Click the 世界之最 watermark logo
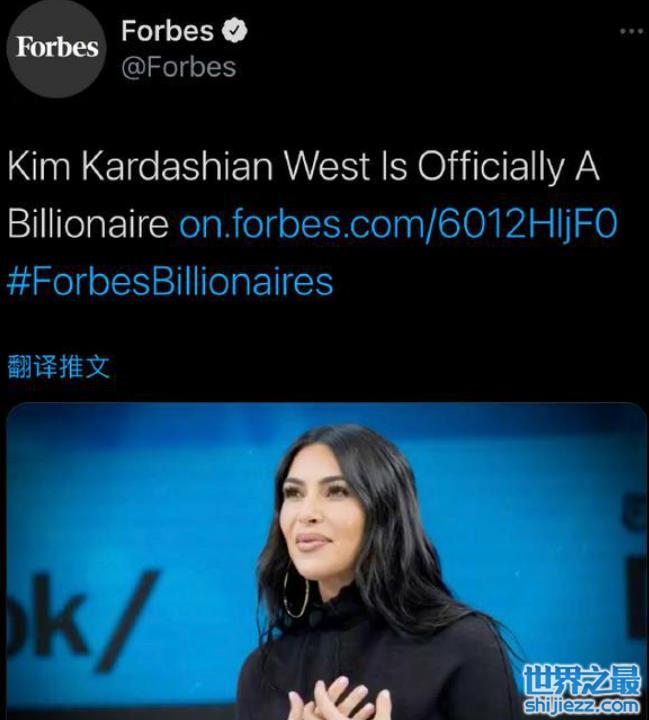This screenshot has height=720, width=649. (x=582, y=680)
